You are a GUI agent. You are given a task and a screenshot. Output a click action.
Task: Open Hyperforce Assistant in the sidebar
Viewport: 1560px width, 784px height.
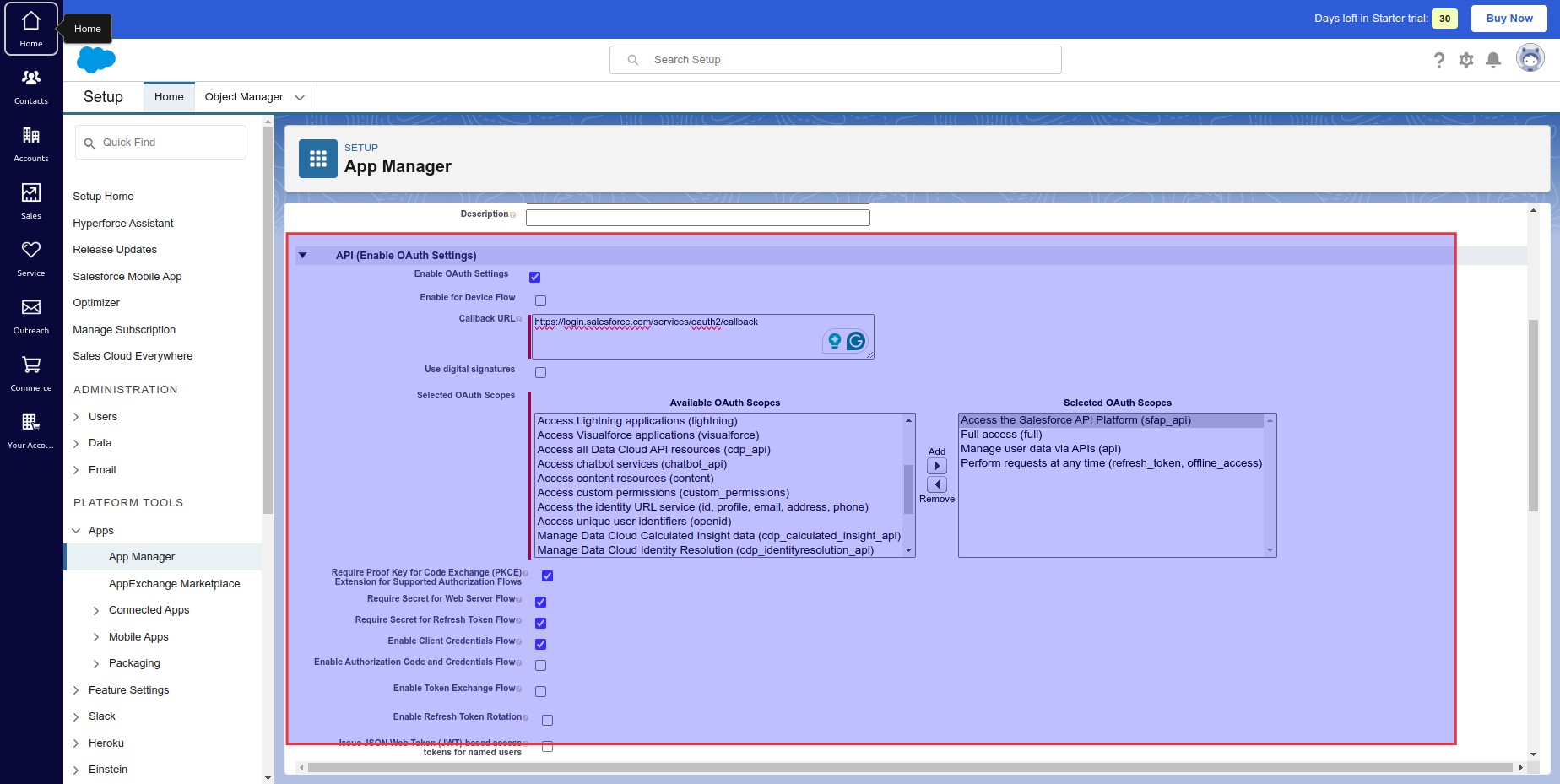[x=123, y=224]
